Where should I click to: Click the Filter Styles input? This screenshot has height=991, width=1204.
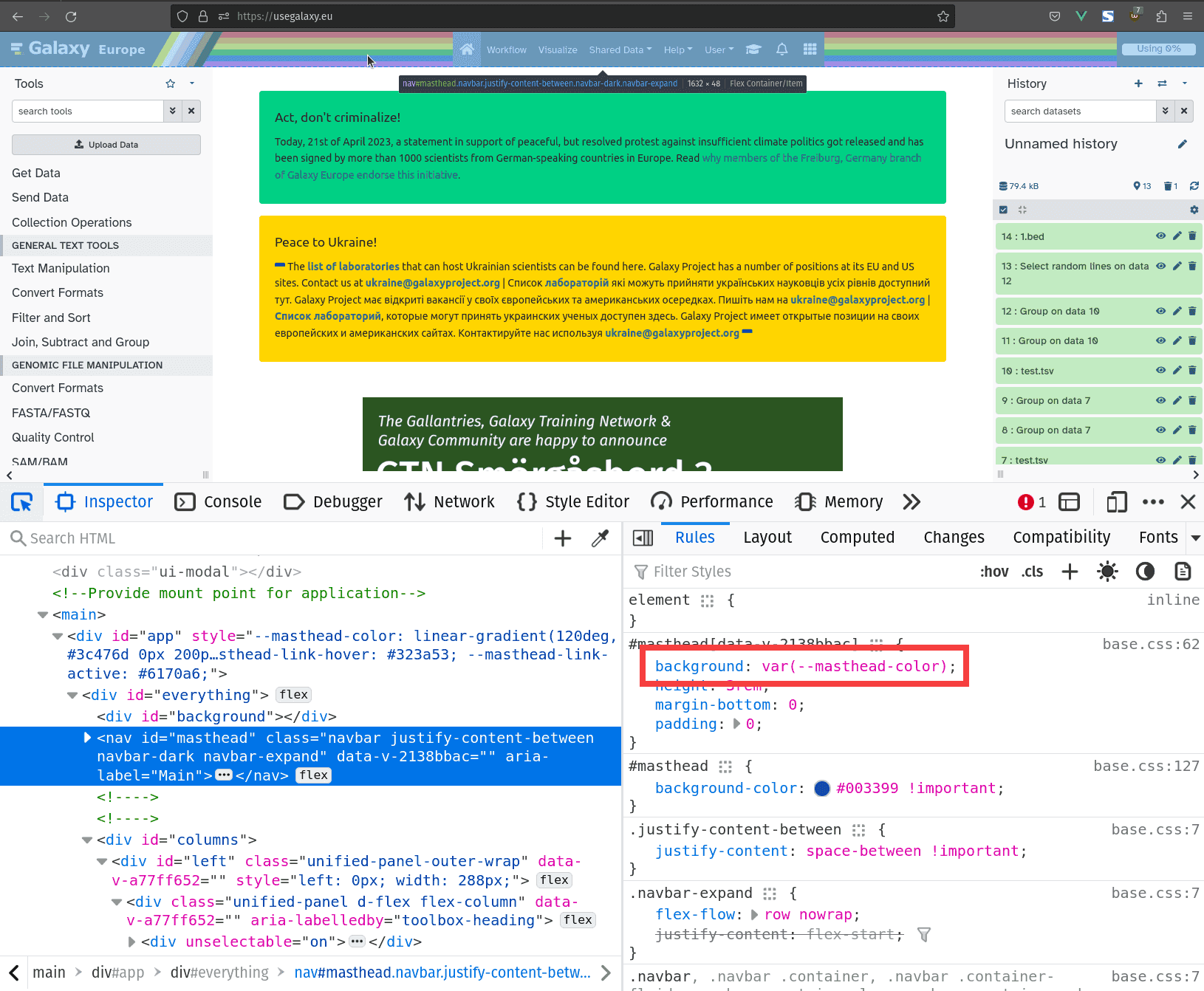tap(801, 572)
